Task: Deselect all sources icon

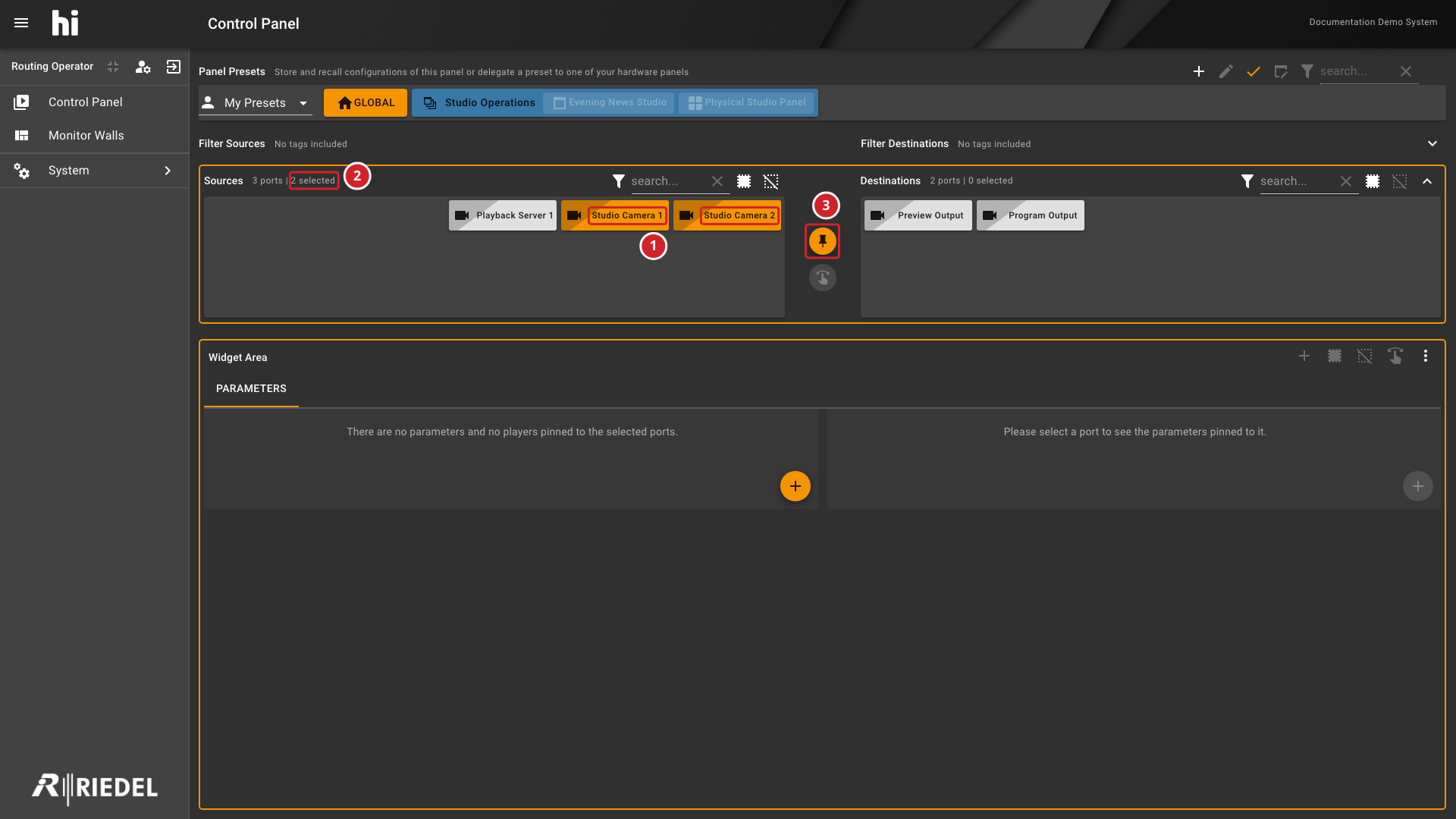Action: coord(771,181)
